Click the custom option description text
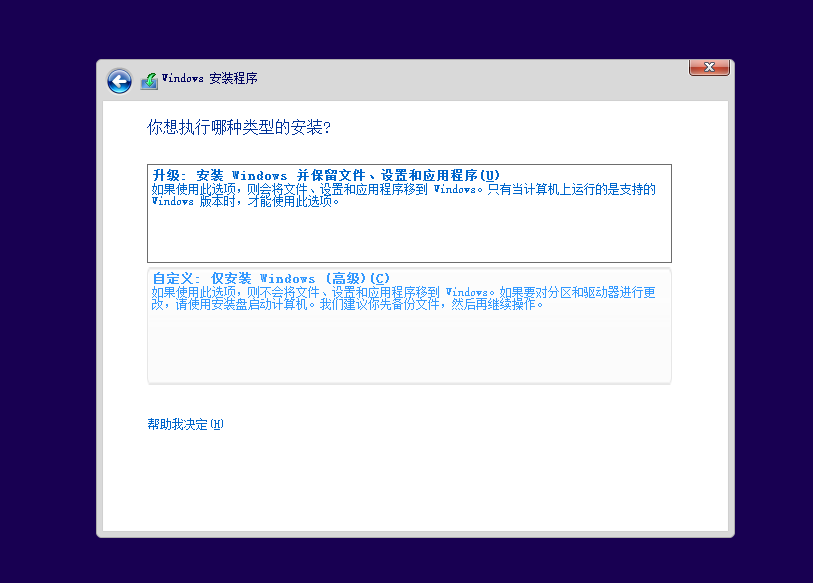Image resolution: width=813 pixels, height=583 pixels. coord(400,298)
